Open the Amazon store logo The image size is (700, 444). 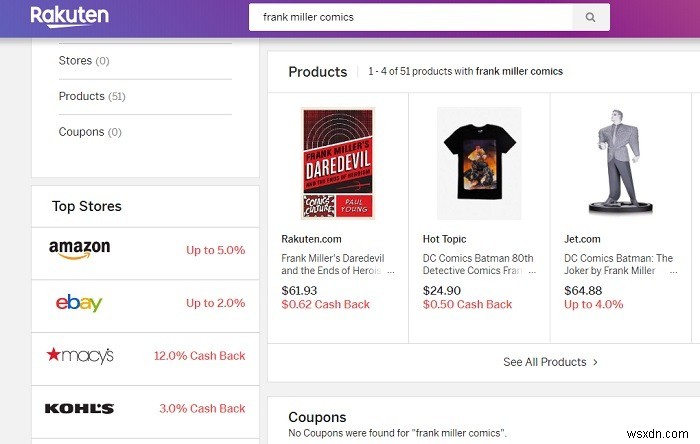(79, 250)
